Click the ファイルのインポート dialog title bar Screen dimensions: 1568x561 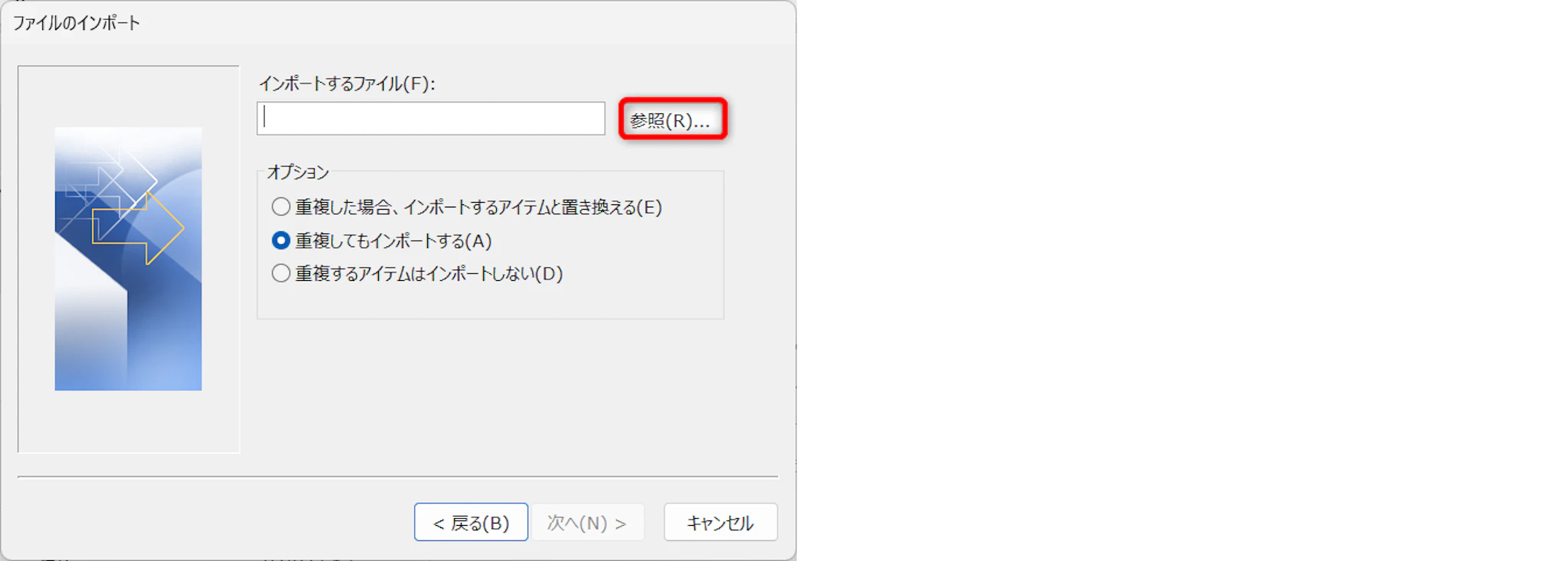[x=398, y=23]
